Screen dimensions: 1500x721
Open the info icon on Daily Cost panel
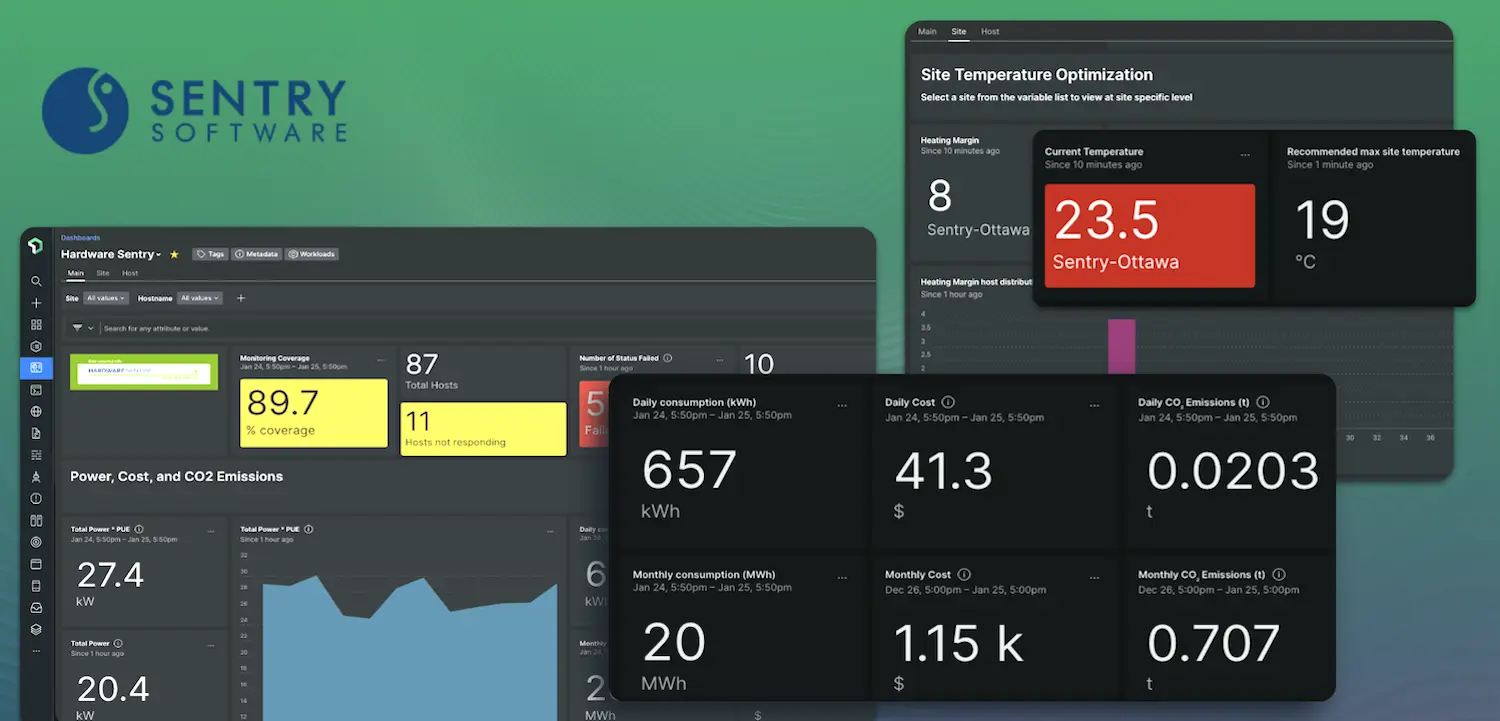point(948,402)
